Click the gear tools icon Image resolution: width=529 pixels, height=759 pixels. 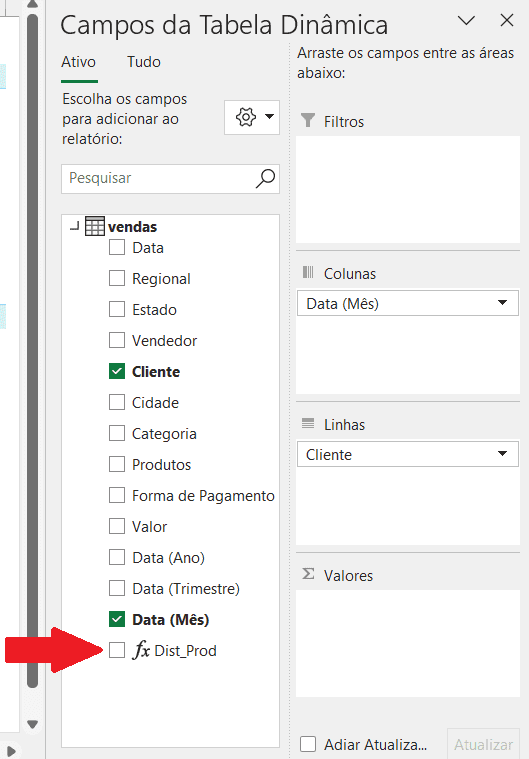pyautogui.click(x=246, y=117)
